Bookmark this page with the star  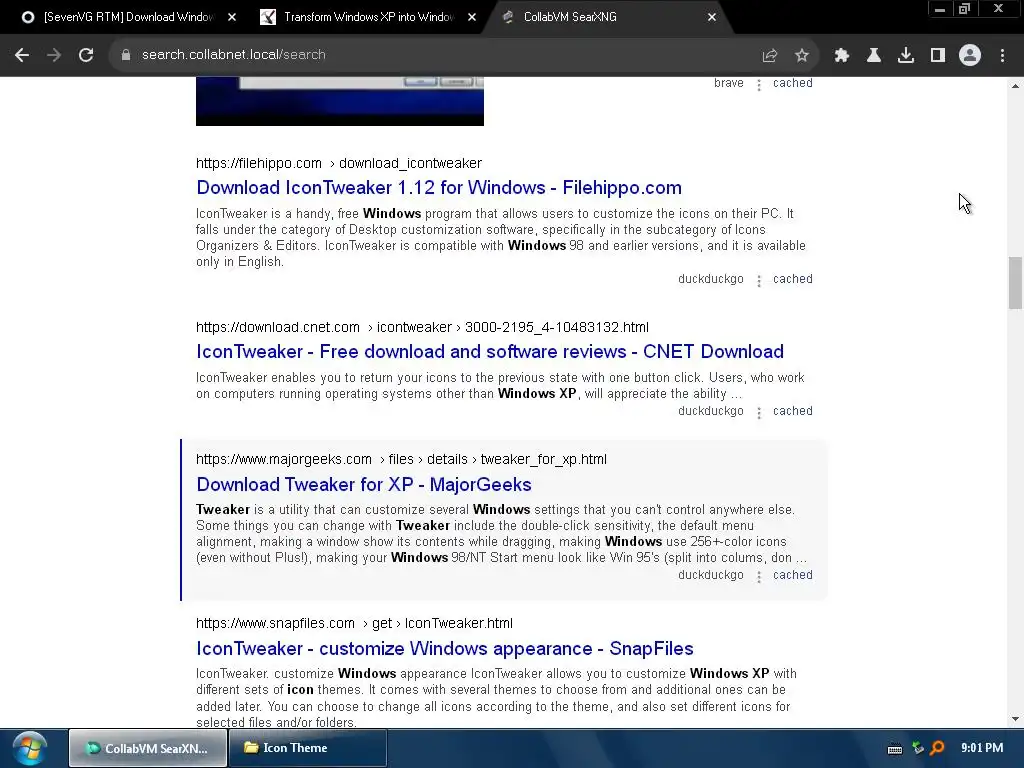(x=802, y=55)
